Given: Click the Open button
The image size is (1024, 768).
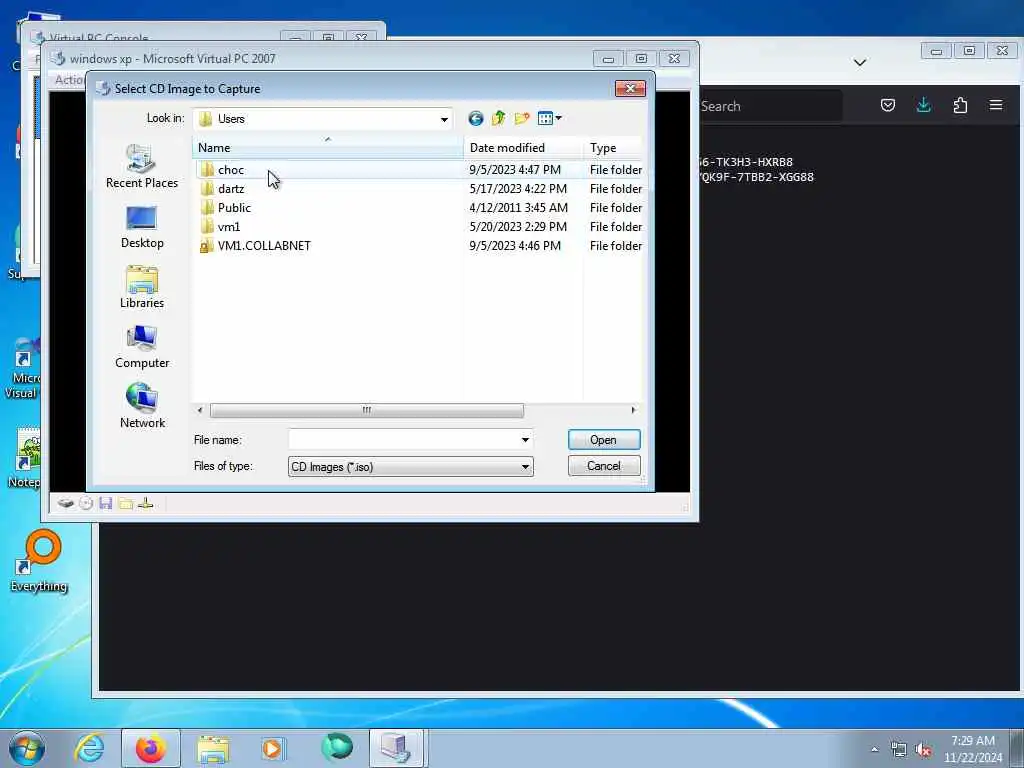Looking at the screenshot, I should pos(604,440).
